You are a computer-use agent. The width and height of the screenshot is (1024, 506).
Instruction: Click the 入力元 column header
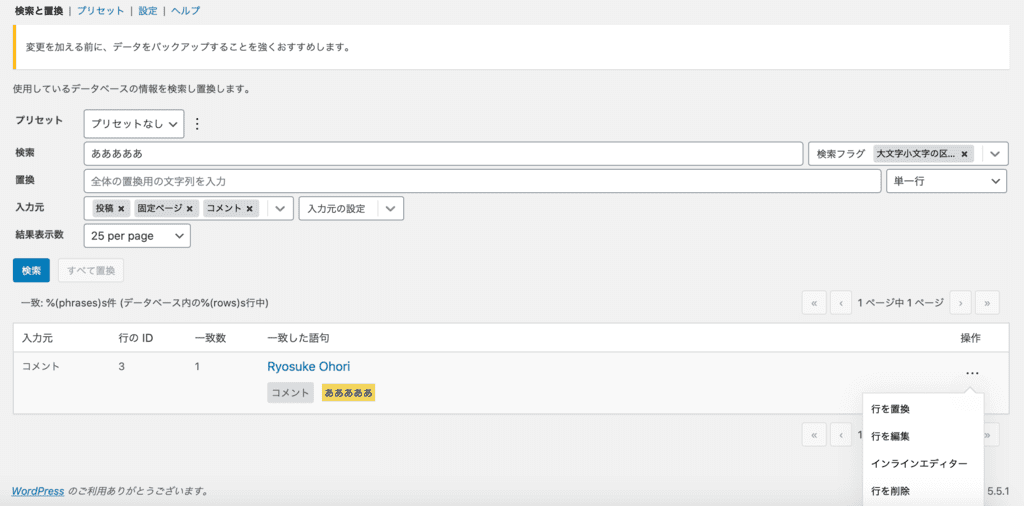37,338
